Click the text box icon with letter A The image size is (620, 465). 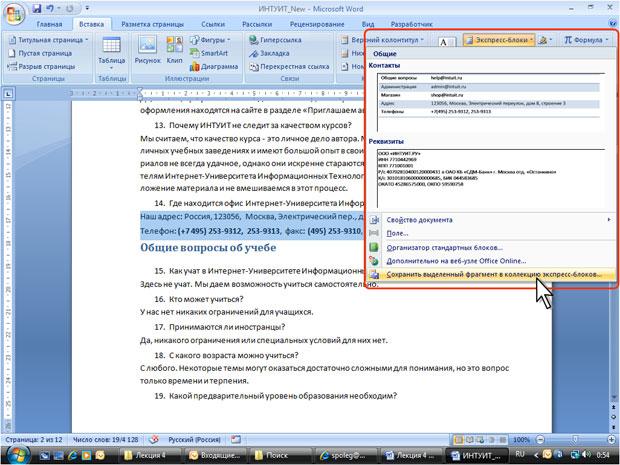click(447, 42)
